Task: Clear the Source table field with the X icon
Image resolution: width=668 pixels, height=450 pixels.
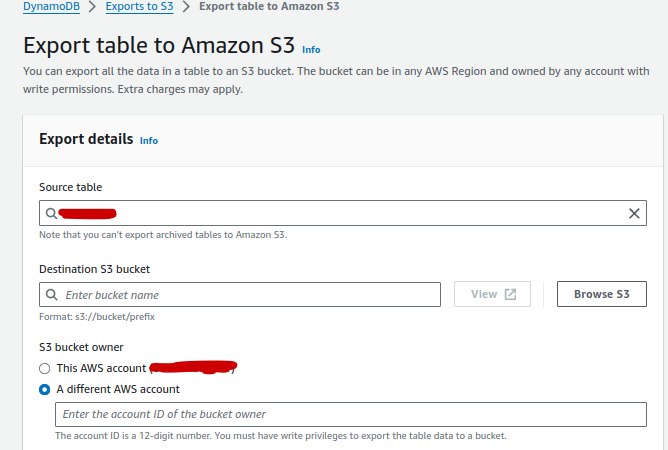Action: tap(634, 213)
